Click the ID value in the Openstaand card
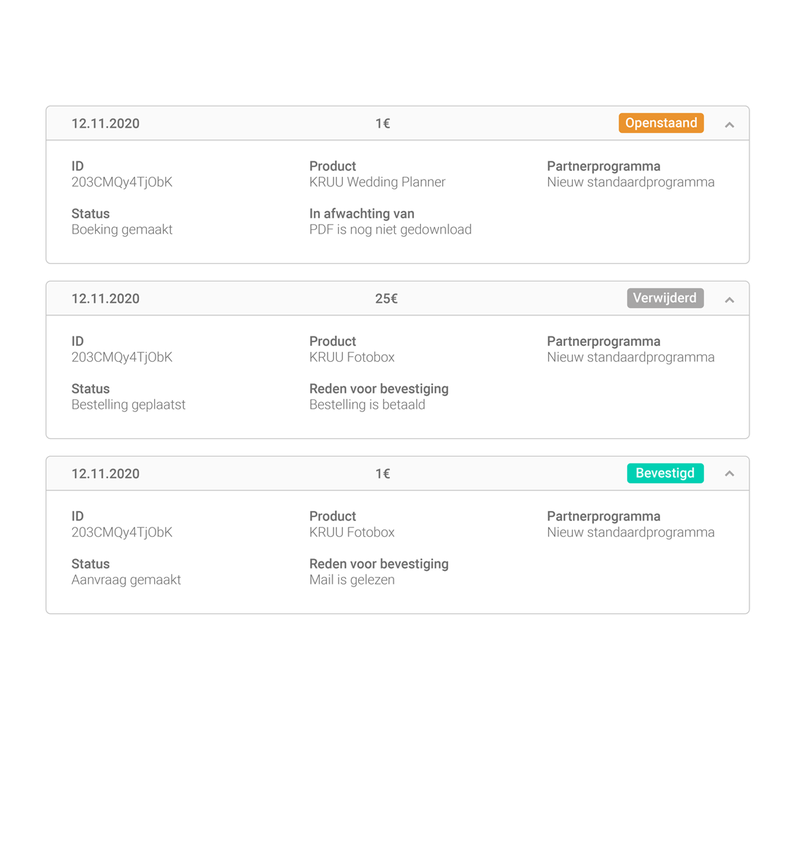This screenshot has height=842, width=800. coord(122,182)
